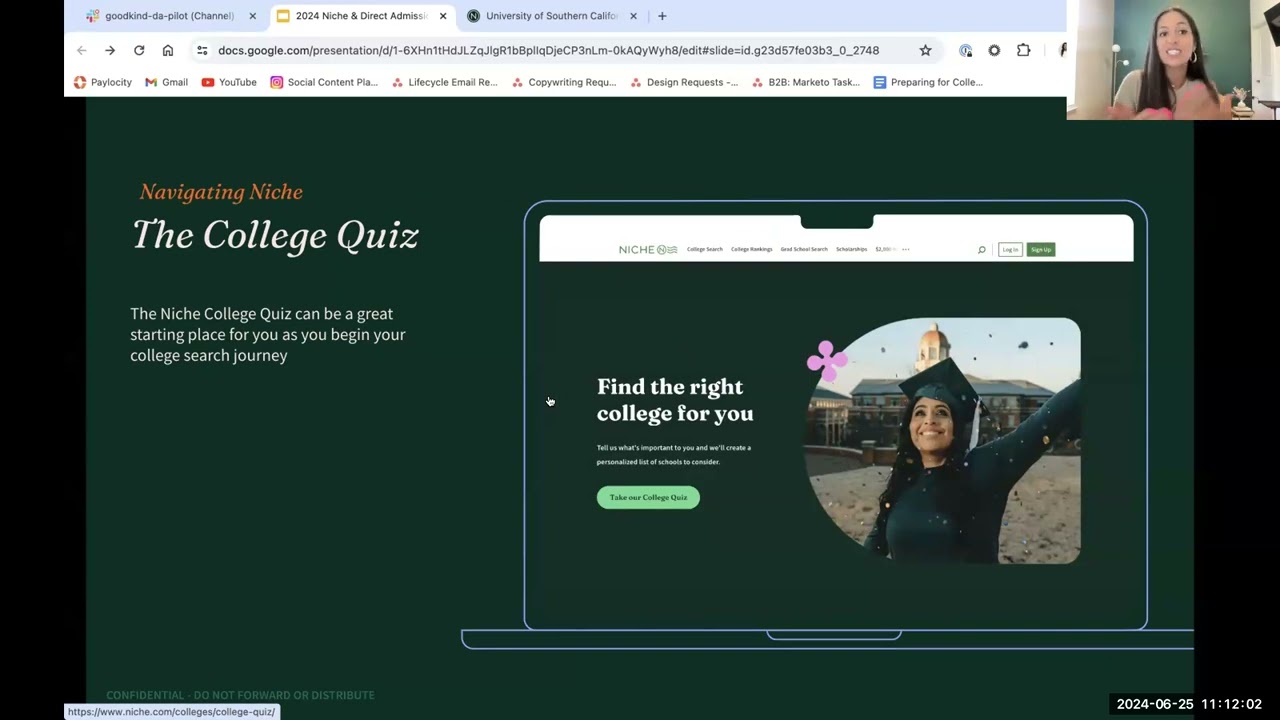Open Grad School Search in Niche nav

coord(804,249)
